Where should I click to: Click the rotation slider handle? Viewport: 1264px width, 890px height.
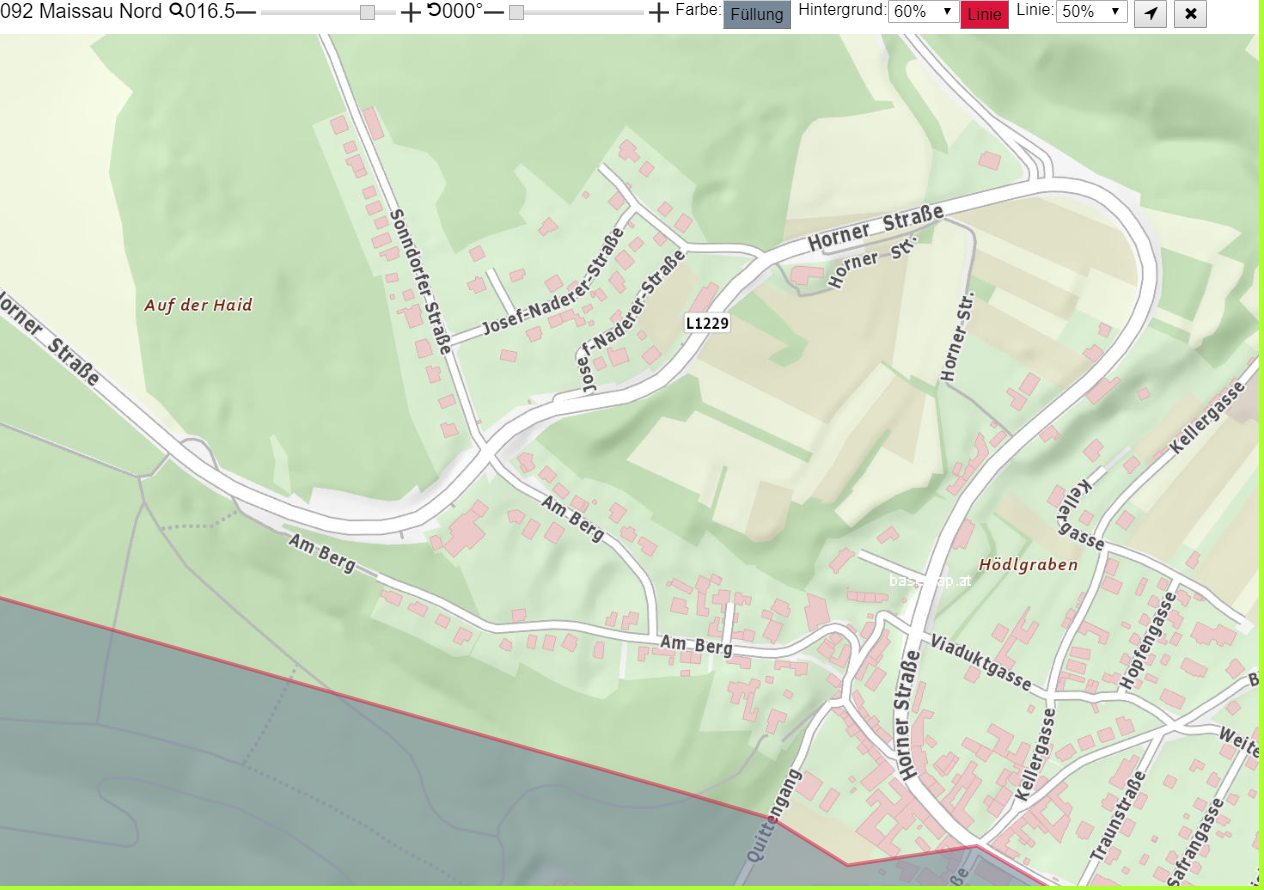pos(516,12)
